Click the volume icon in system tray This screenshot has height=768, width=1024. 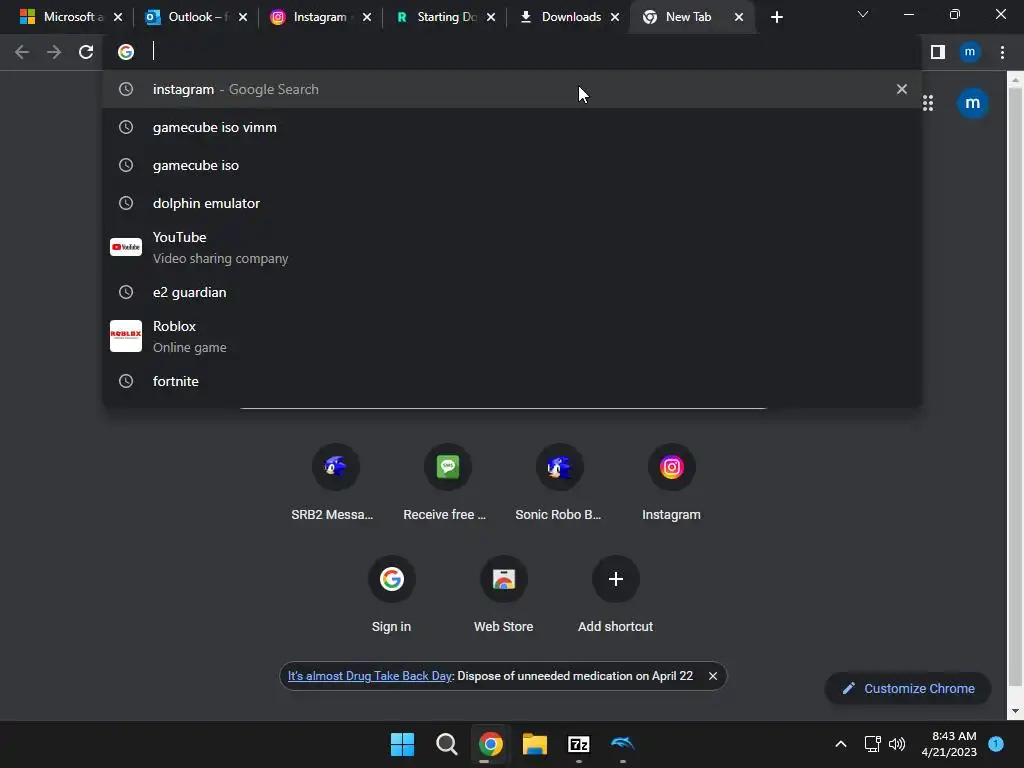coord(897,744)
